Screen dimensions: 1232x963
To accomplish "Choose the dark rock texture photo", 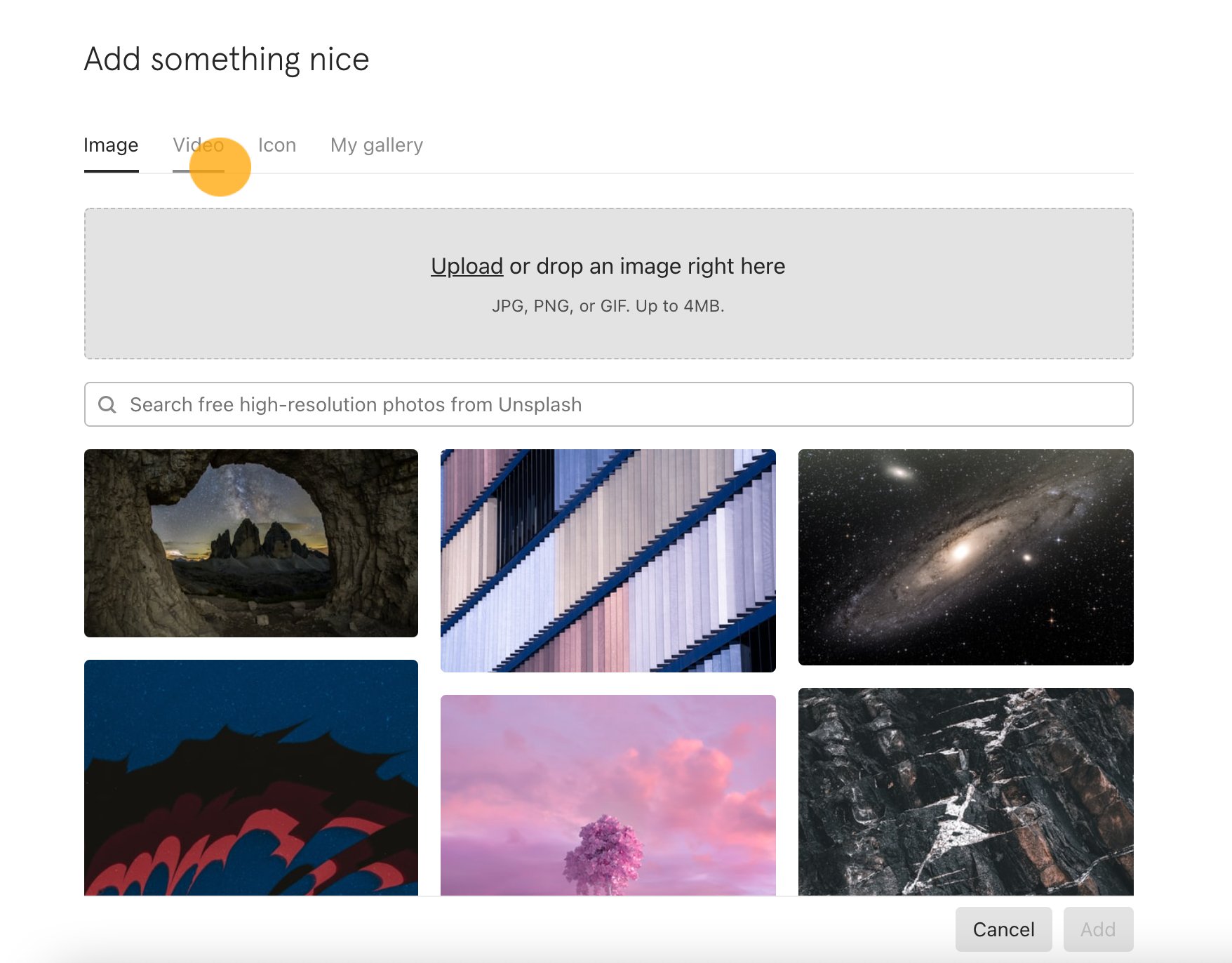I will (x=966, y=792).
